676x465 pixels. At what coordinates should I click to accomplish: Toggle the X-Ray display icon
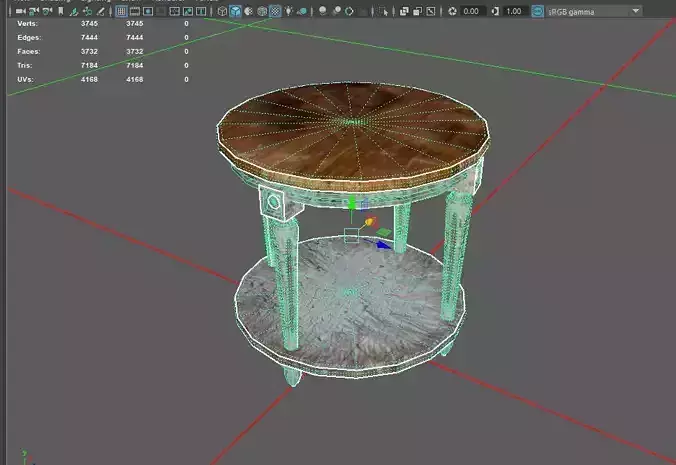pyautogui.click(x=404, y=11)
